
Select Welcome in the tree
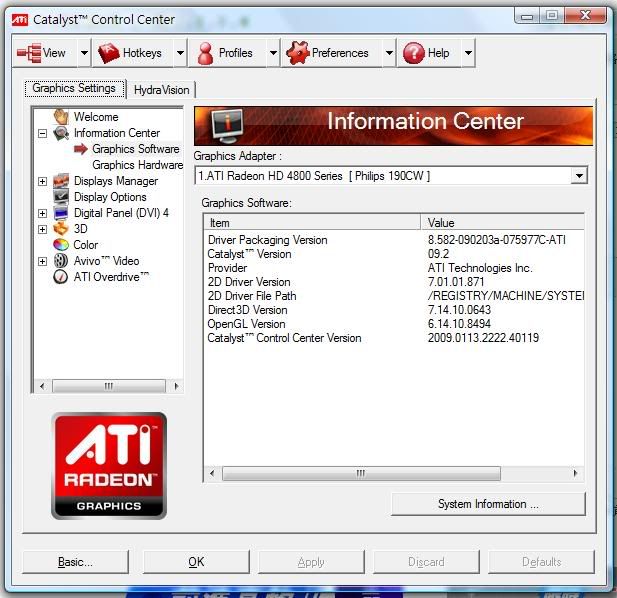[x=96, y=117]
